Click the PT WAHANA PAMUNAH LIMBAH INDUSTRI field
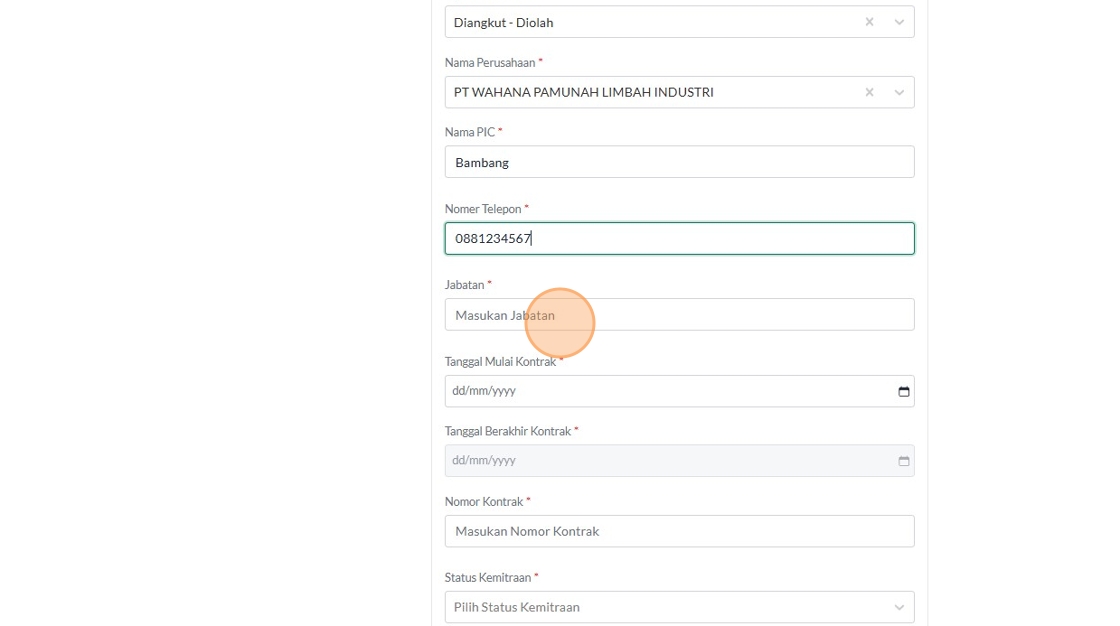 (x=650, y=92)
